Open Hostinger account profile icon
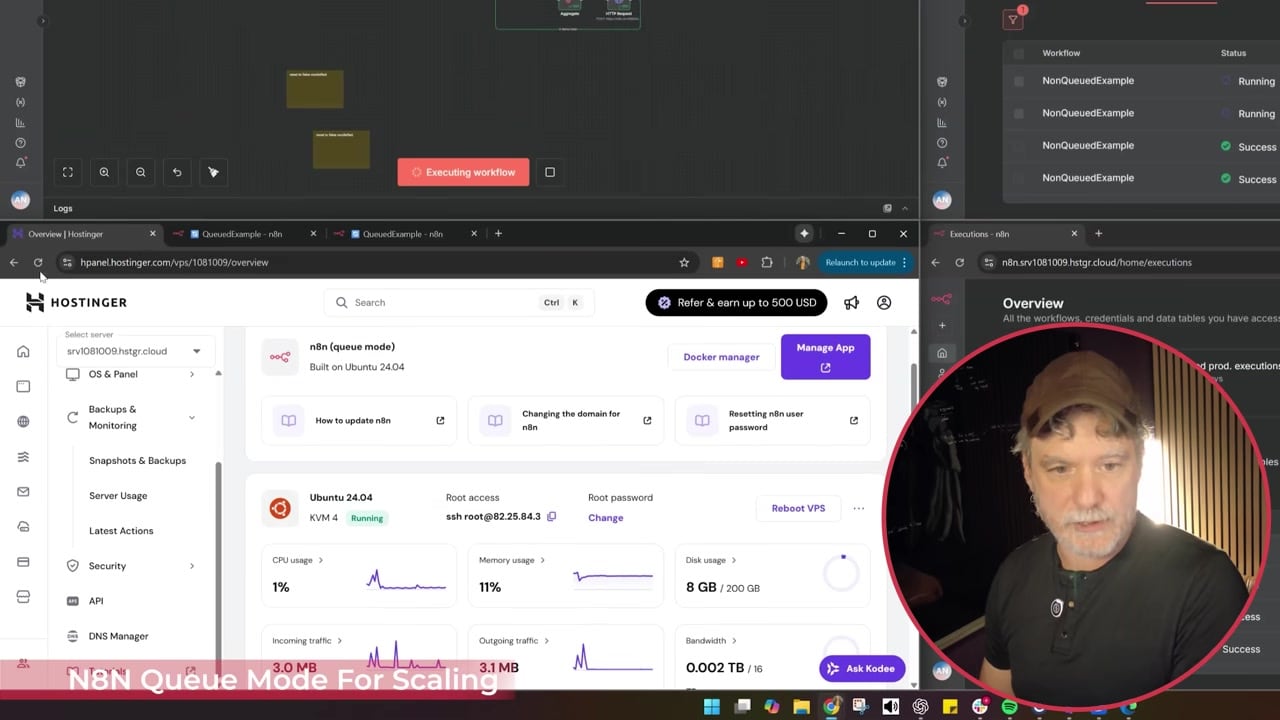This screenshot has width=1280, height=720. pos(884,302)
